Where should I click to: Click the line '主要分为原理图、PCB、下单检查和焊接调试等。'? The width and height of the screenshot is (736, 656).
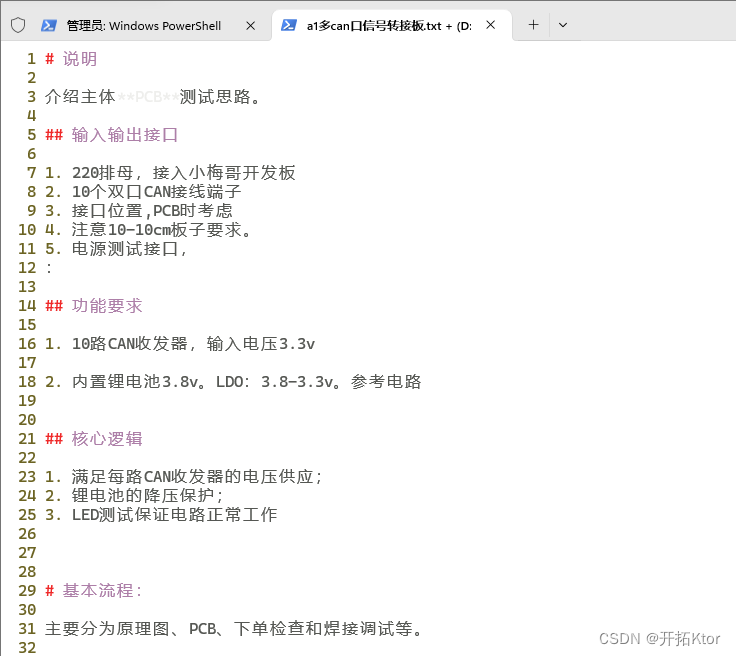click(x=233, y=629)
